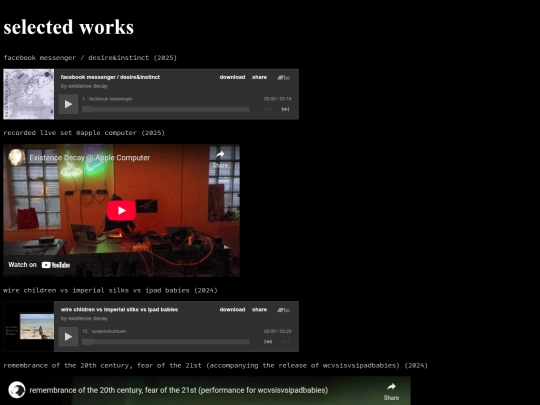Play the facebook messenger track

[68, 104]
